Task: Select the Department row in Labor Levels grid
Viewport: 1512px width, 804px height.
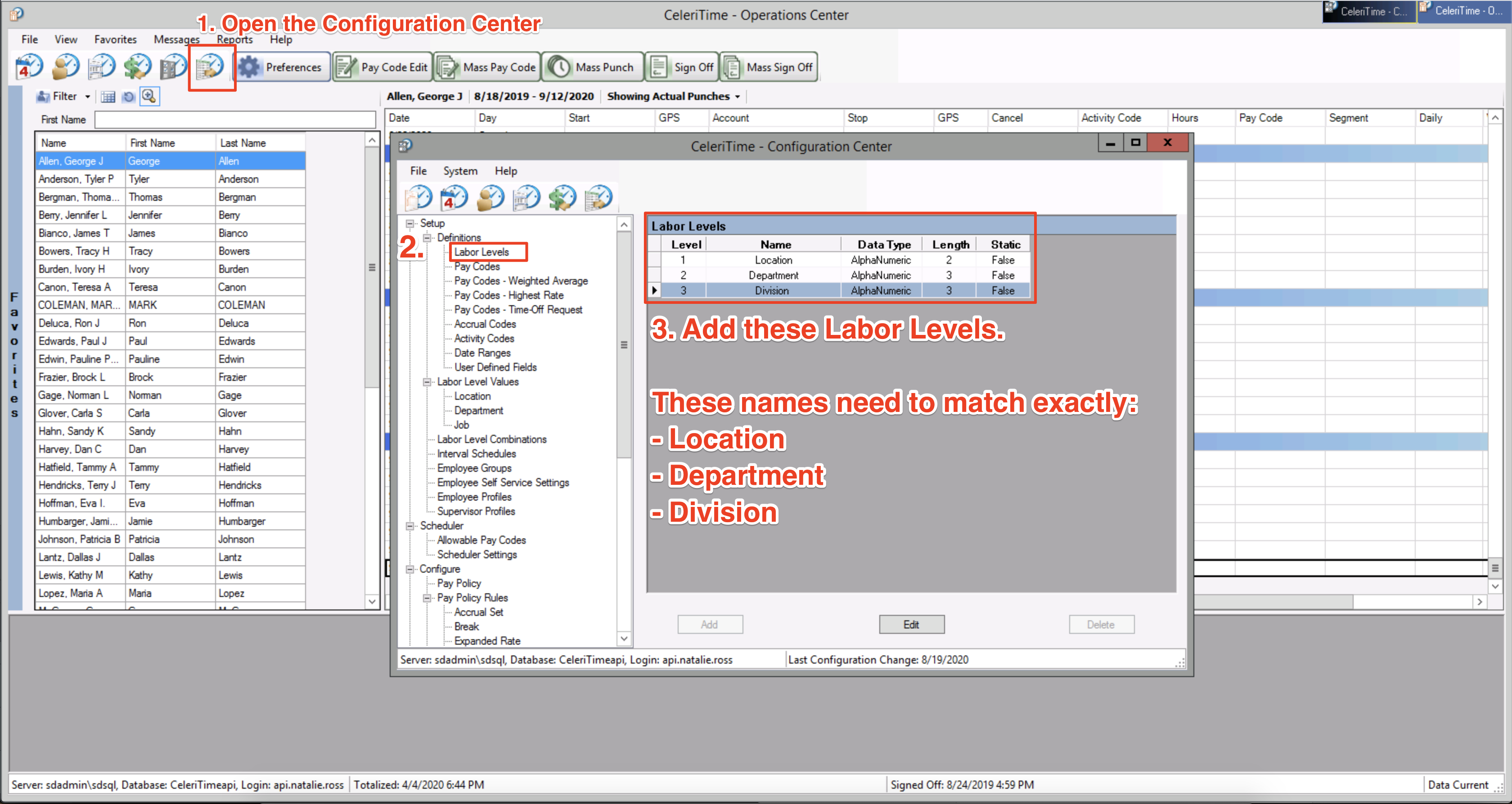Action: click(x=838, y=276)
